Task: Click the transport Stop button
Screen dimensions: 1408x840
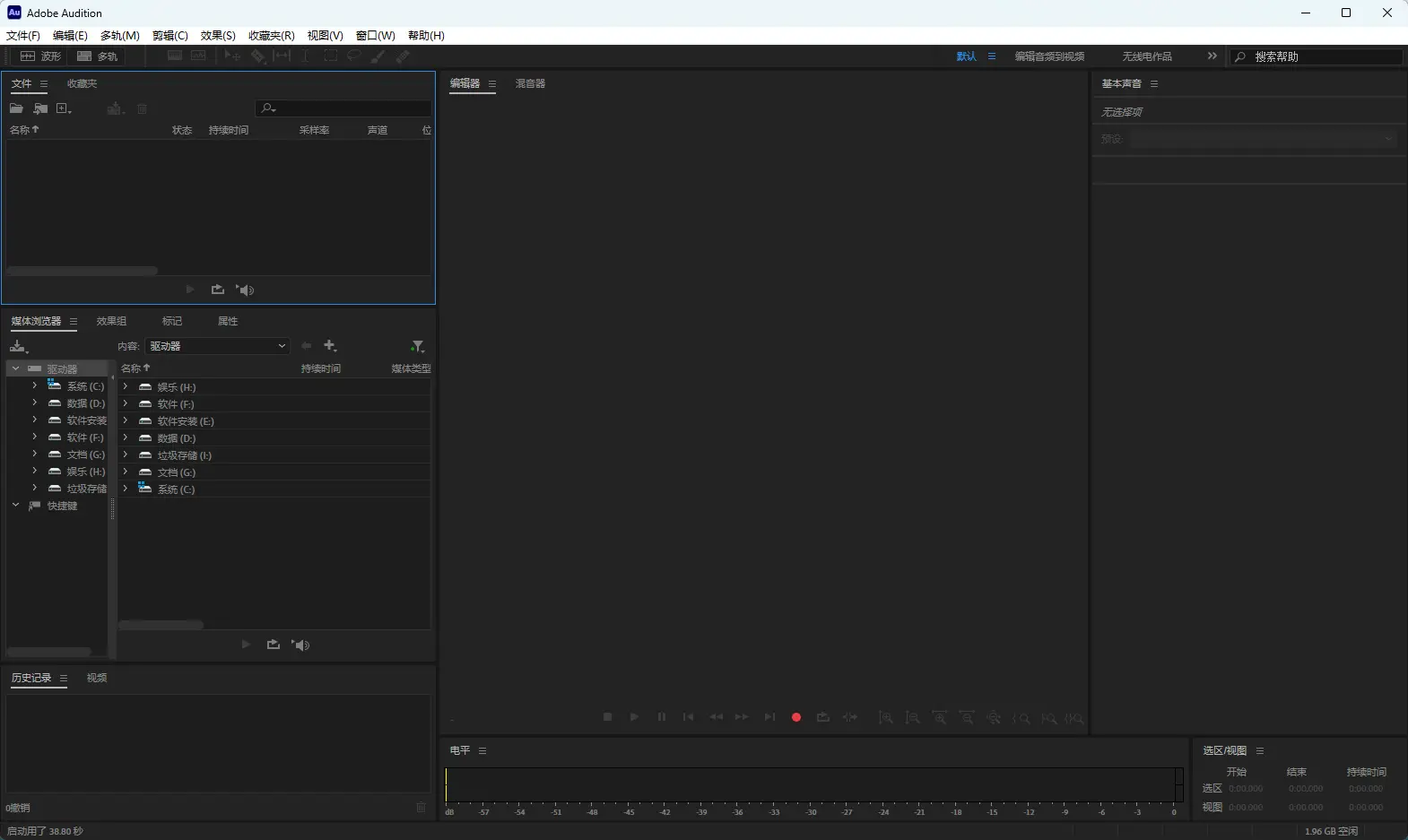Action: (607, 717)
